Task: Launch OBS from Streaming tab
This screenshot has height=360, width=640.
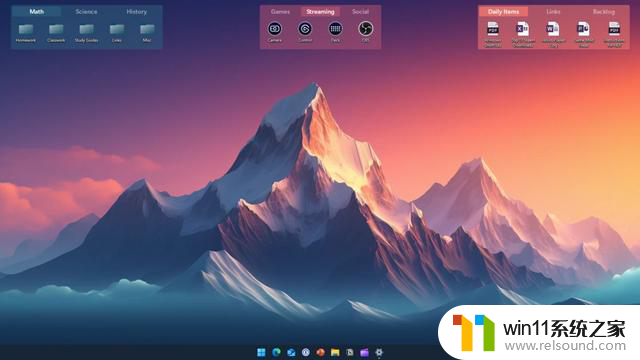Action: tap(365, 29)
